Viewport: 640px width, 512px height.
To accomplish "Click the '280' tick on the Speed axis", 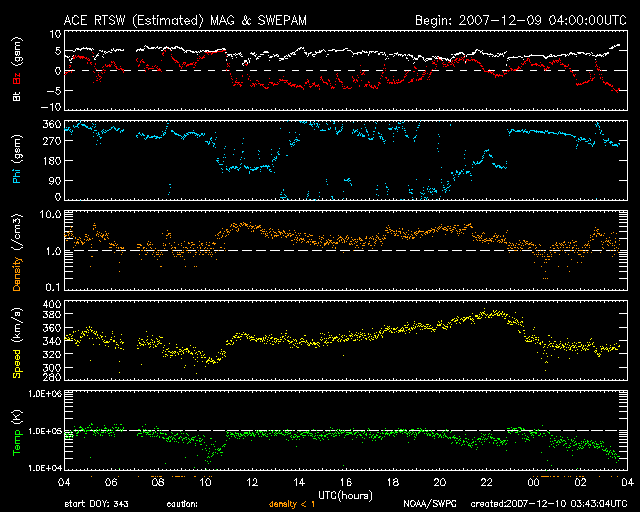I will (x=52, y=376).
